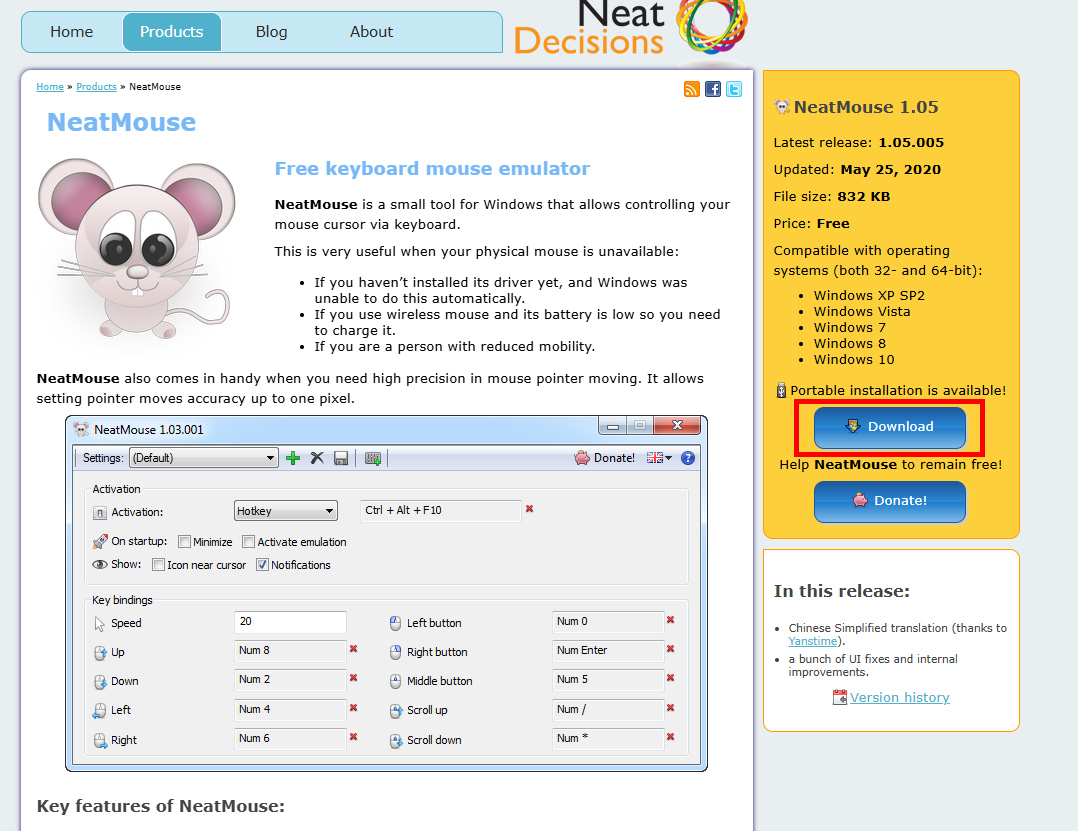This screenshot has height=831, width=1078.
Task: Click the Speed field showing 20
Action: tap(290, 621)
